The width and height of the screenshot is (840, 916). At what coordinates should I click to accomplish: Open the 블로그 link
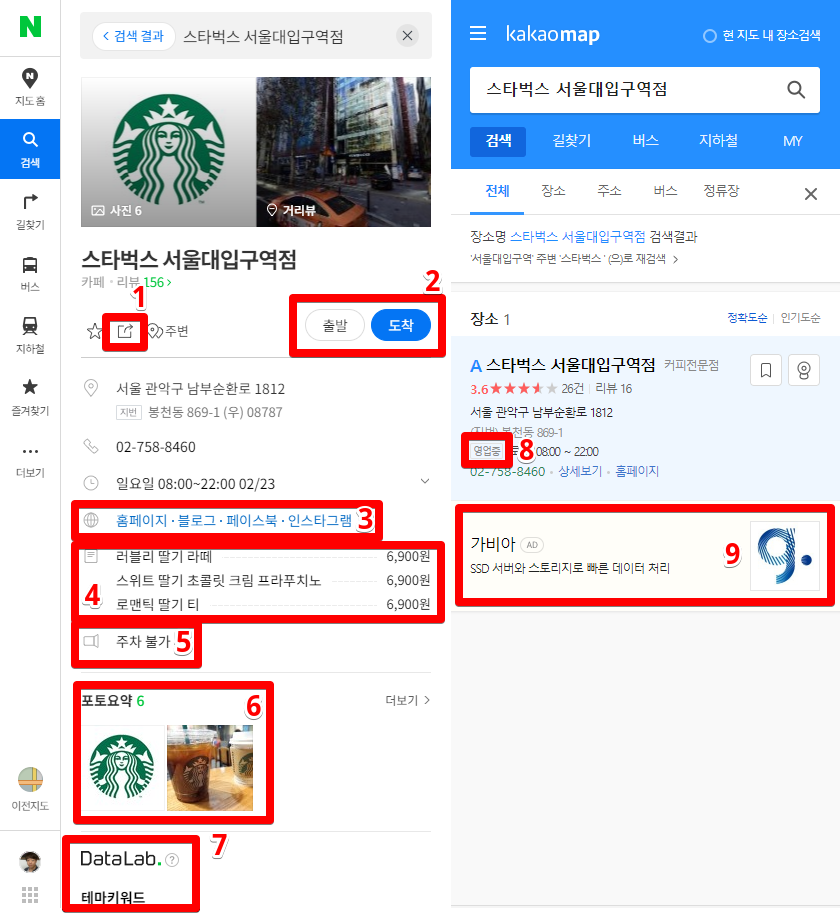click(197, 520)
